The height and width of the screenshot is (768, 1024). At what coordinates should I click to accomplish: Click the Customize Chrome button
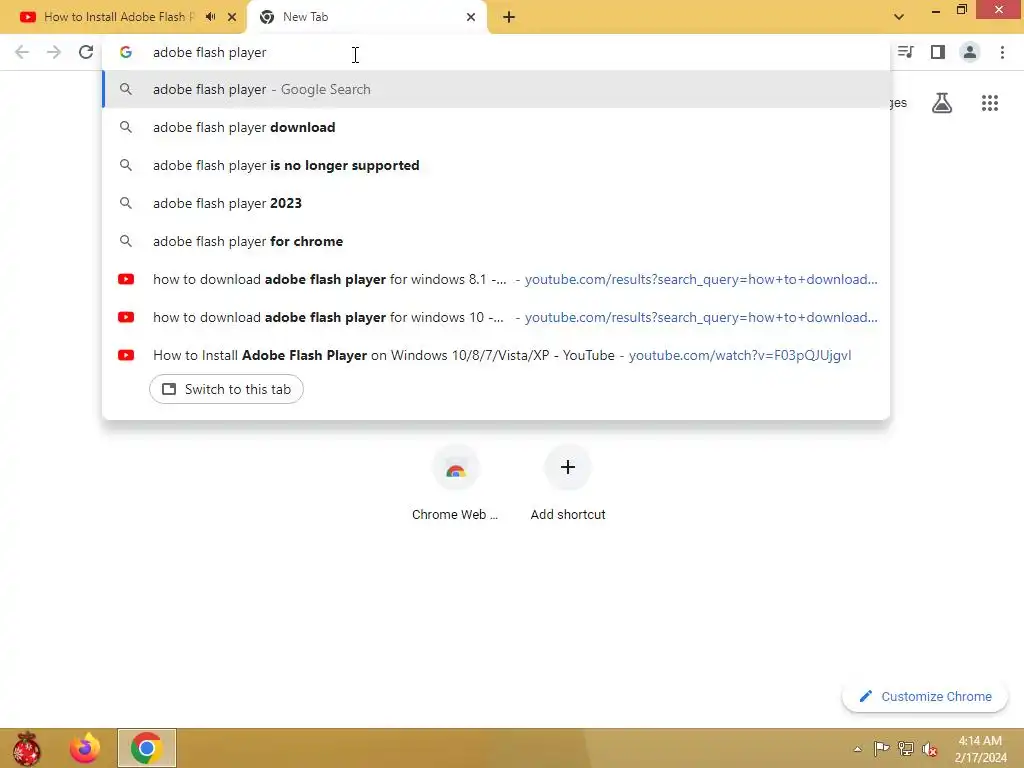[x=925, y=696]
